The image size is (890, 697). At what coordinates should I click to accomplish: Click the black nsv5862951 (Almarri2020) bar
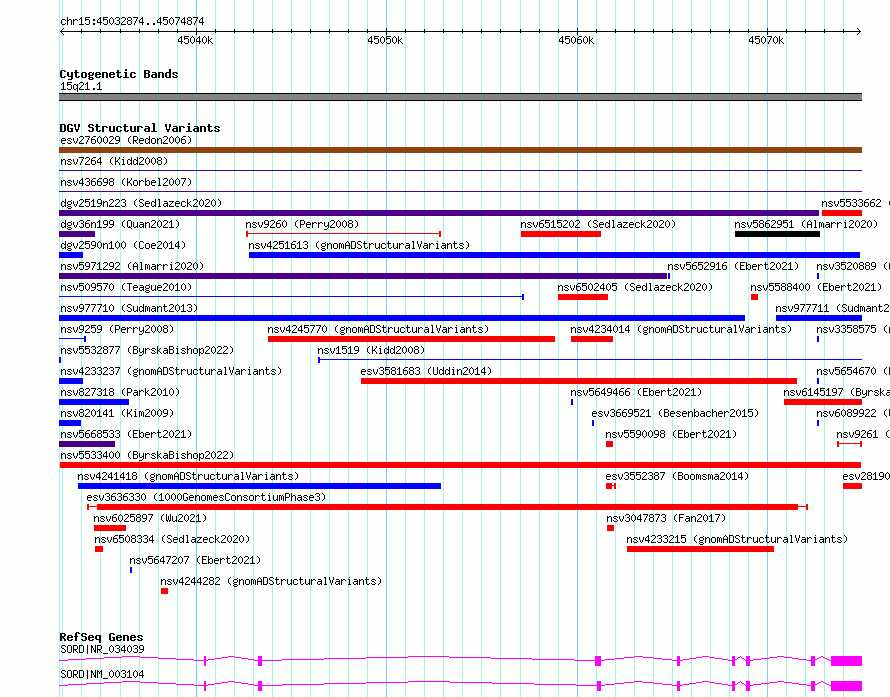[x=777, y=234]
